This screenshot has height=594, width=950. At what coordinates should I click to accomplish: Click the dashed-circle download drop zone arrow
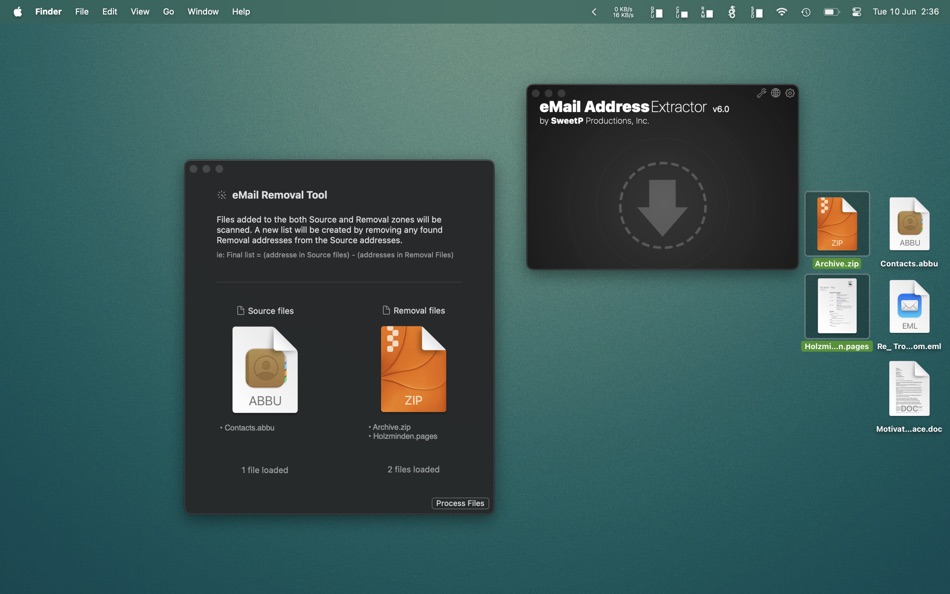pos(663,206)
